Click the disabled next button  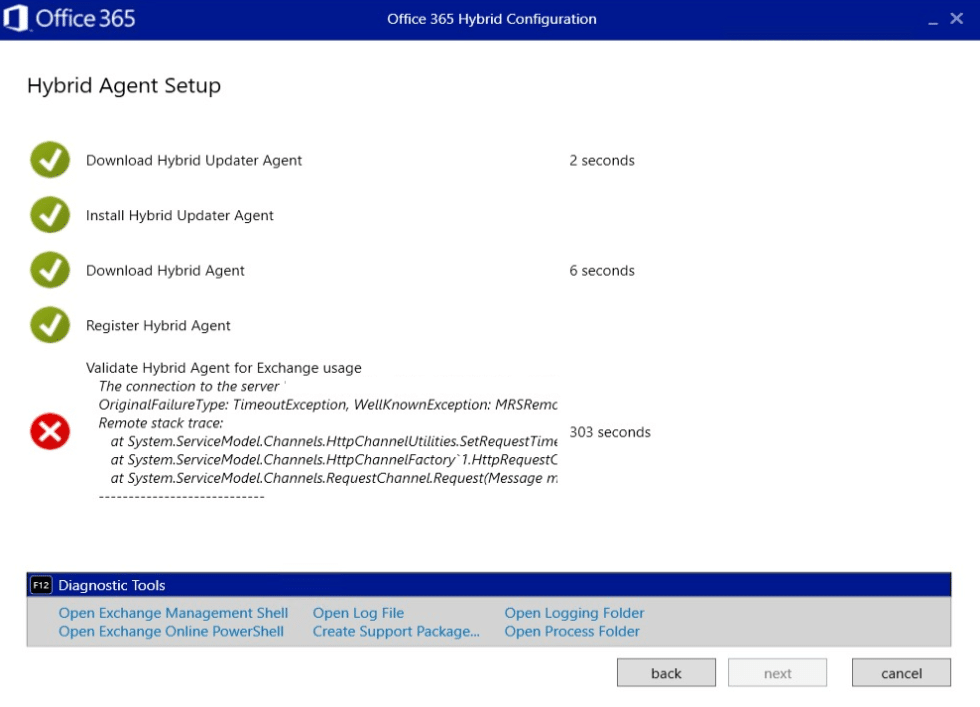tap(777, 672)
